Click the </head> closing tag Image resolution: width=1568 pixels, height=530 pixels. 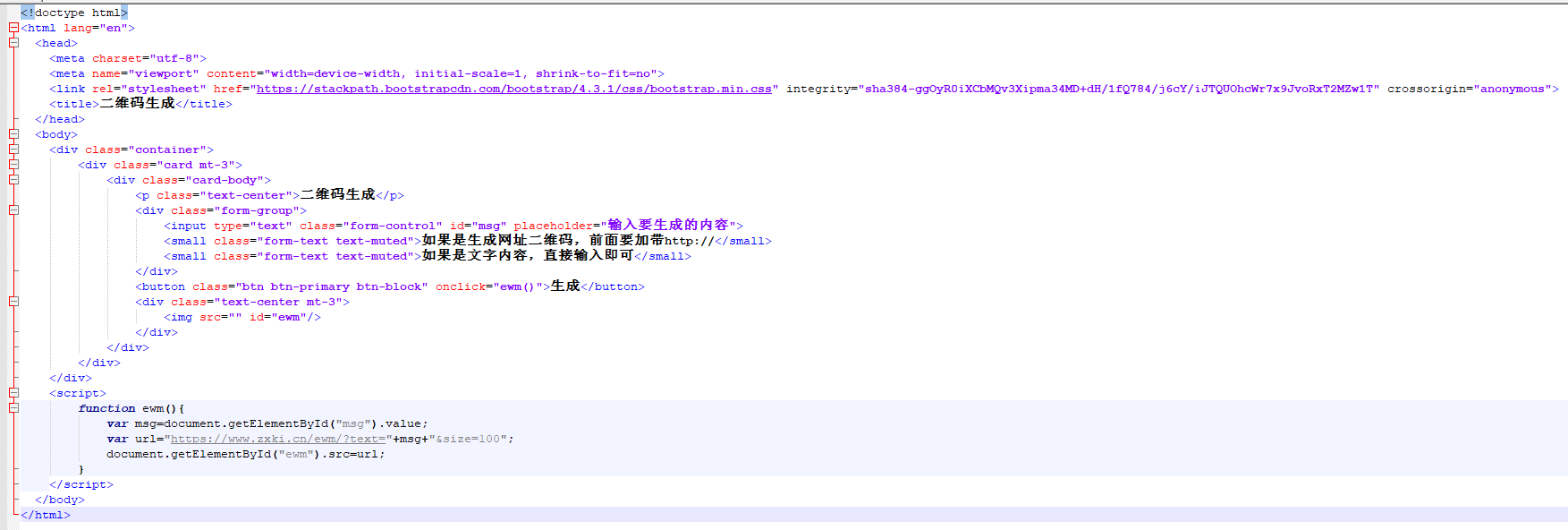click(60, 119)
